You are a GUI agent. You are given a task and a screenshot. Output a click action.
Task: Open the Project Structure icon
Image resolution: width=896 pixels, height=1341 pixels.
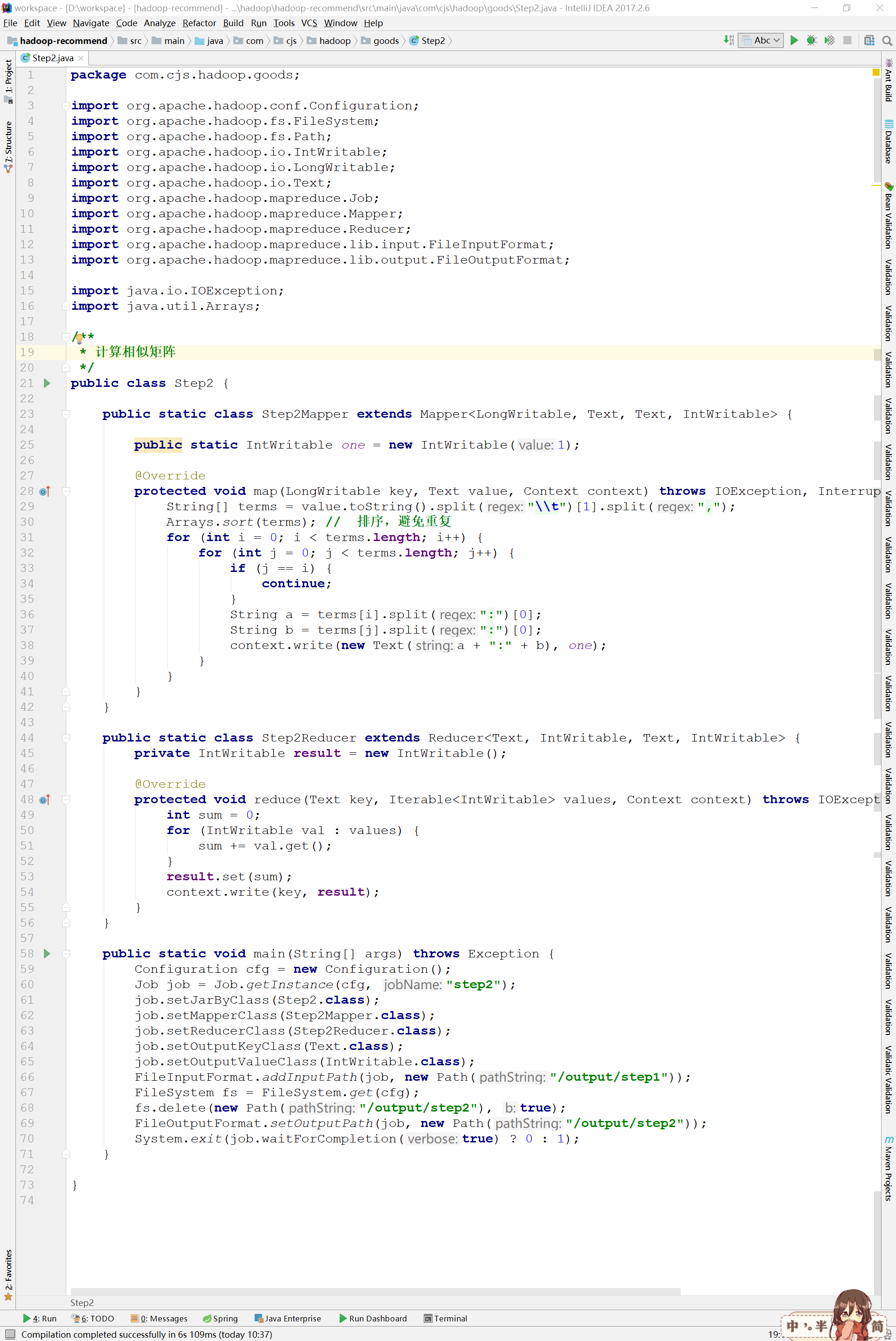pos(869,41)
